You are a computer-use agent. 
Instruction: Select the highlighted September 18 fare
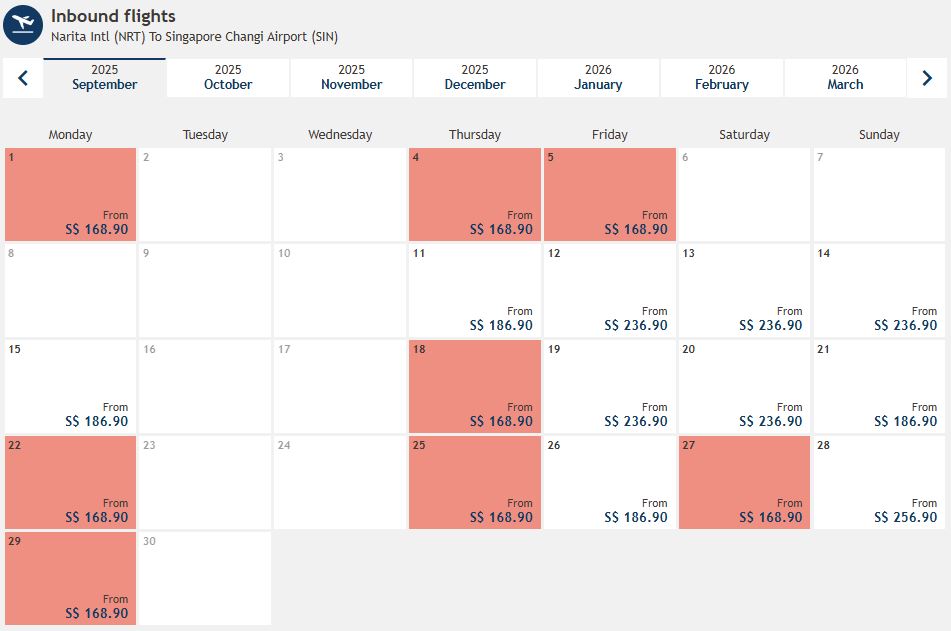[x=475, y=387]
